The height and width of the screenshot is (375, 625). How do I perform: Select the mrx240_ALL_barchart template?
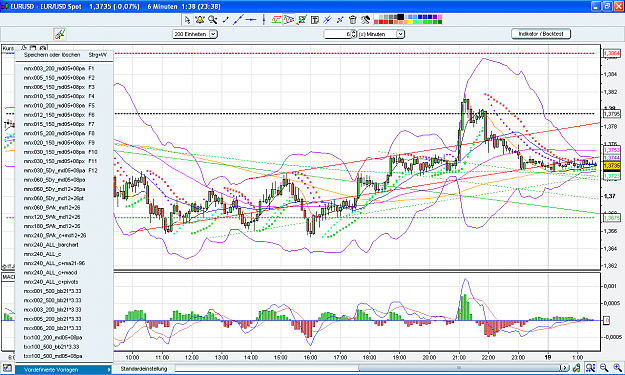pyautogui.click(x=65, y=245)
